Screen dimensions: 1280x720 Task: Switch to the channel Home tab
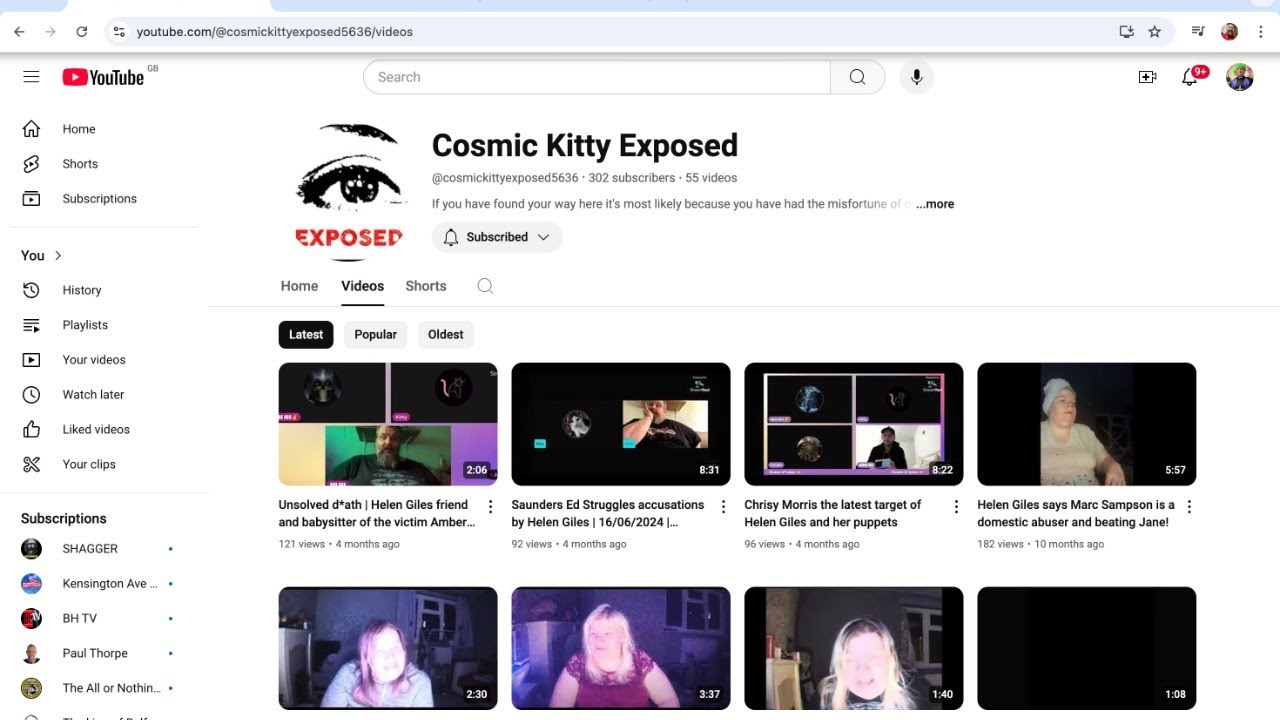(299, 286)
